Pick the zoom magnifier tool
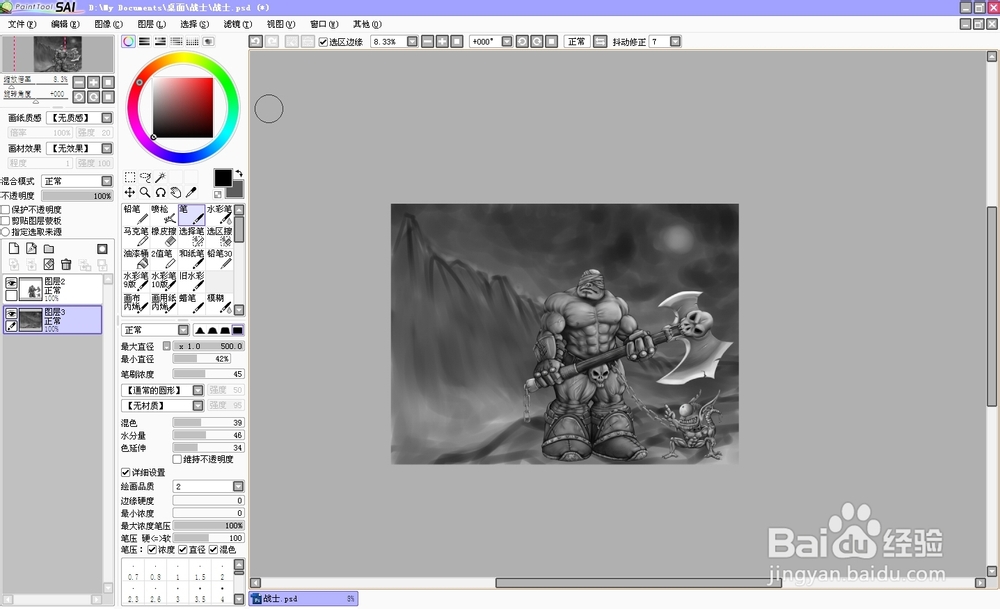1000x609 pixels. coord(145,192)
